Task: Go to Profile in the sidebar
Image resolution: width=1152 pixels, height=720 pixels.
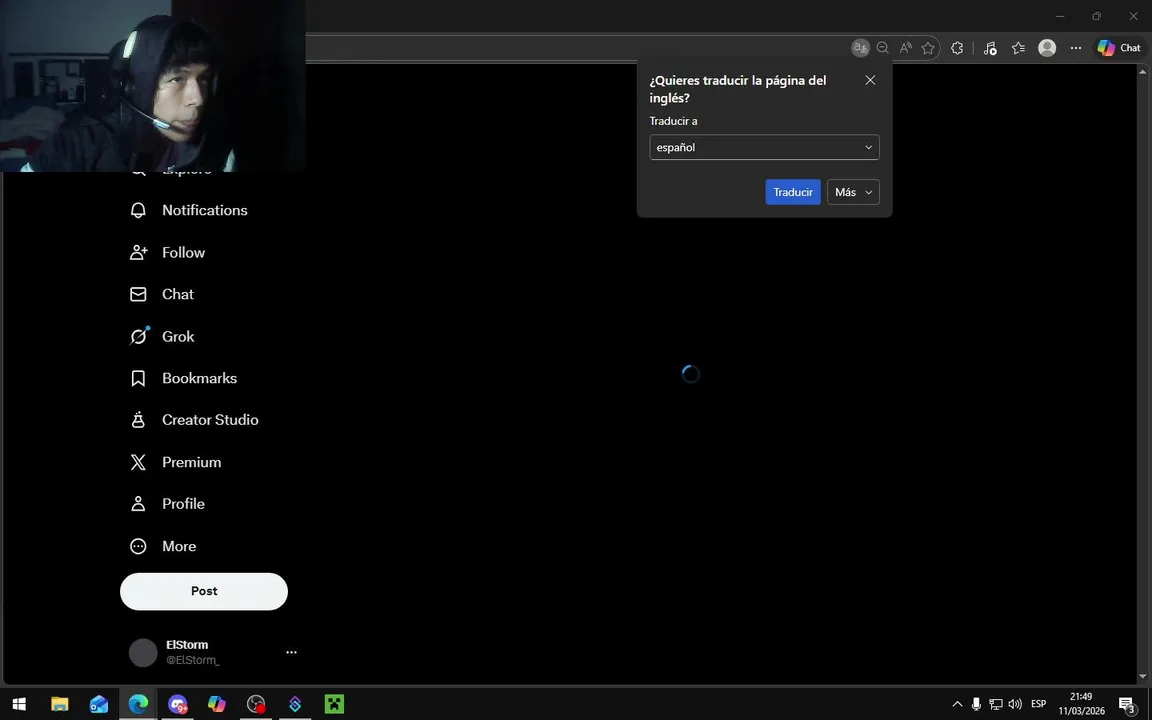Action: click(x=168, y=504)
